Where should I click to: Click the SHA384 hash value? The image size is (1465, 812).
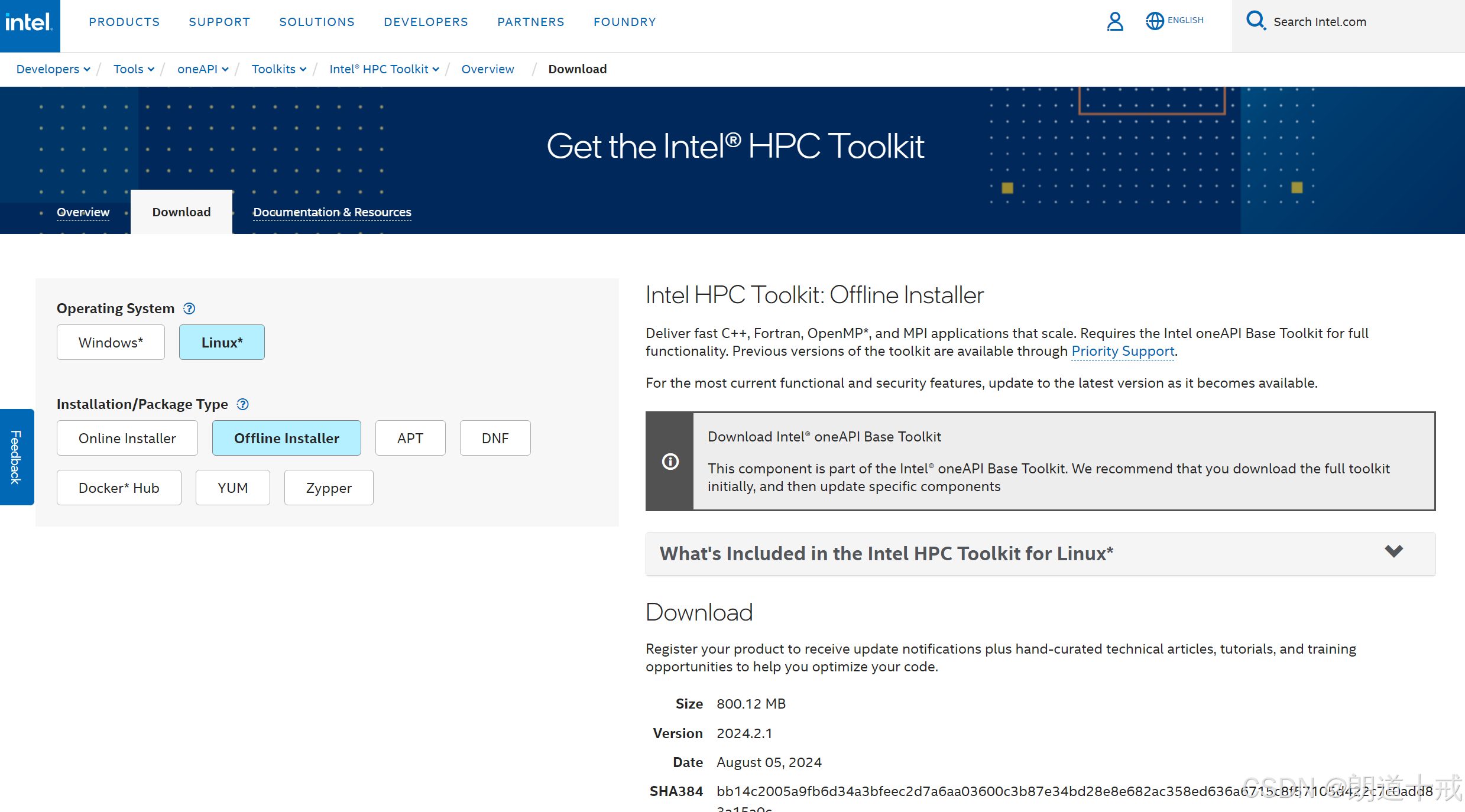(x=1075, y=797)
